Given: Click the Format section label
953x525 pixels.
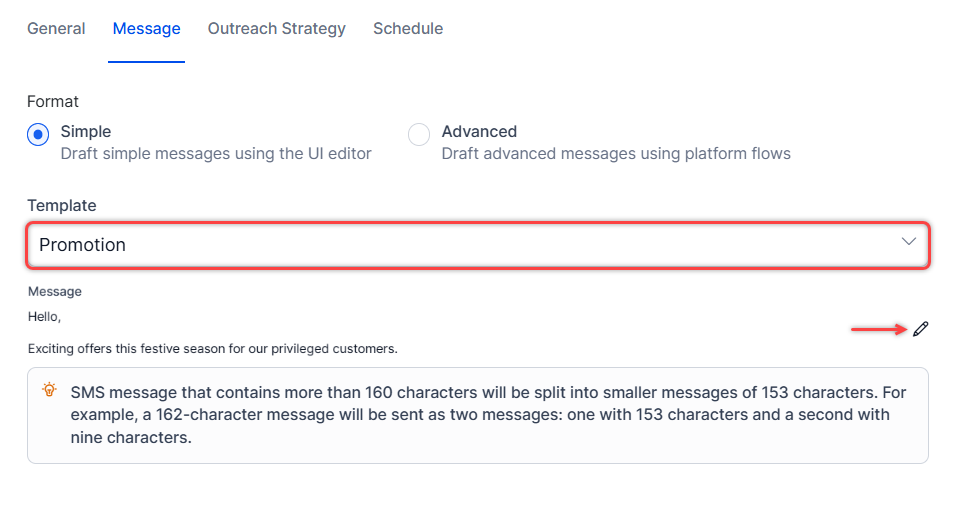Looking at the screenshot, I should pos(53,101).
